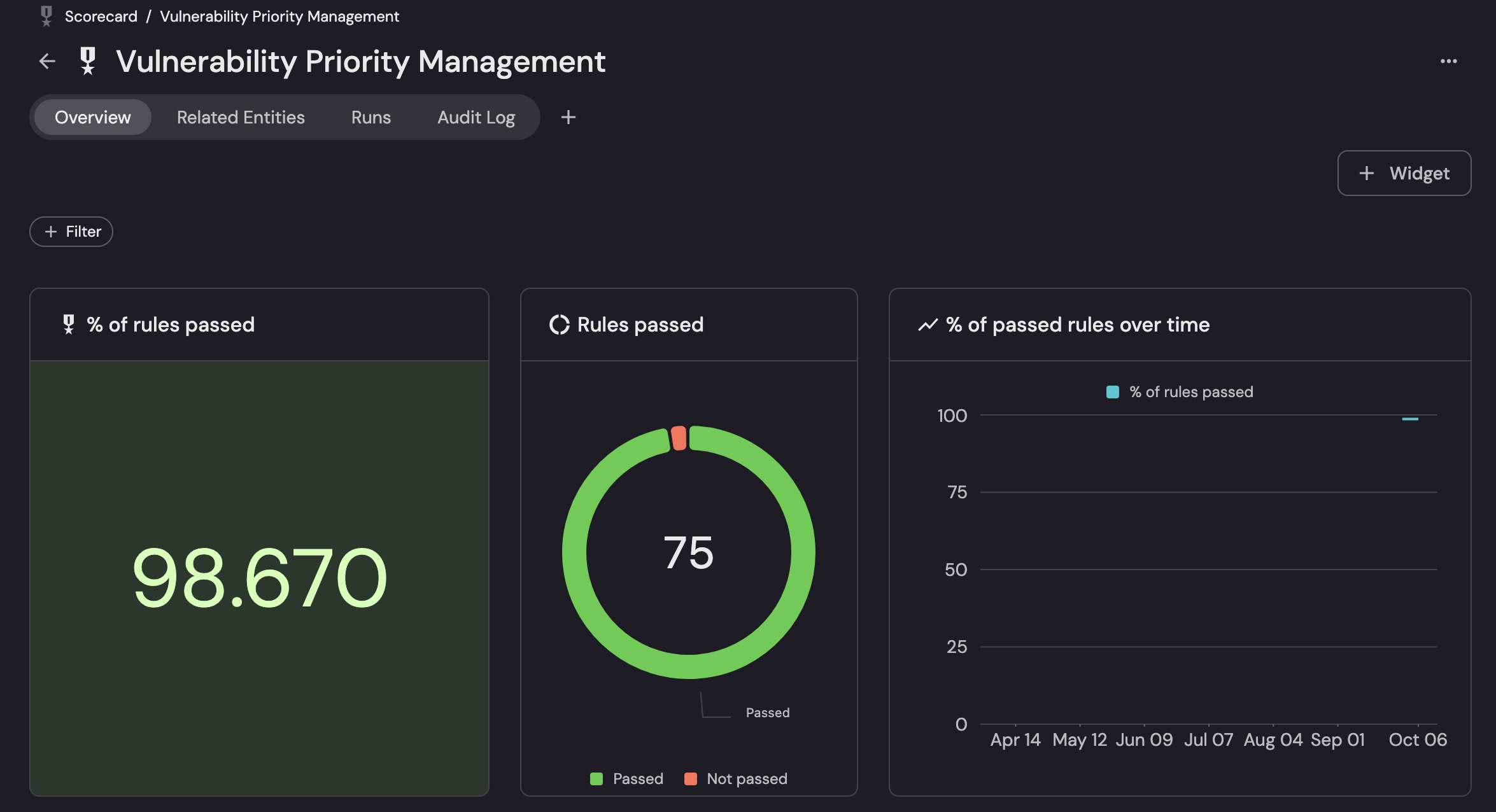Click the Oct 06 label on the chart axis
Screen dimensions: 1496x812
[x=1418, y=739]
